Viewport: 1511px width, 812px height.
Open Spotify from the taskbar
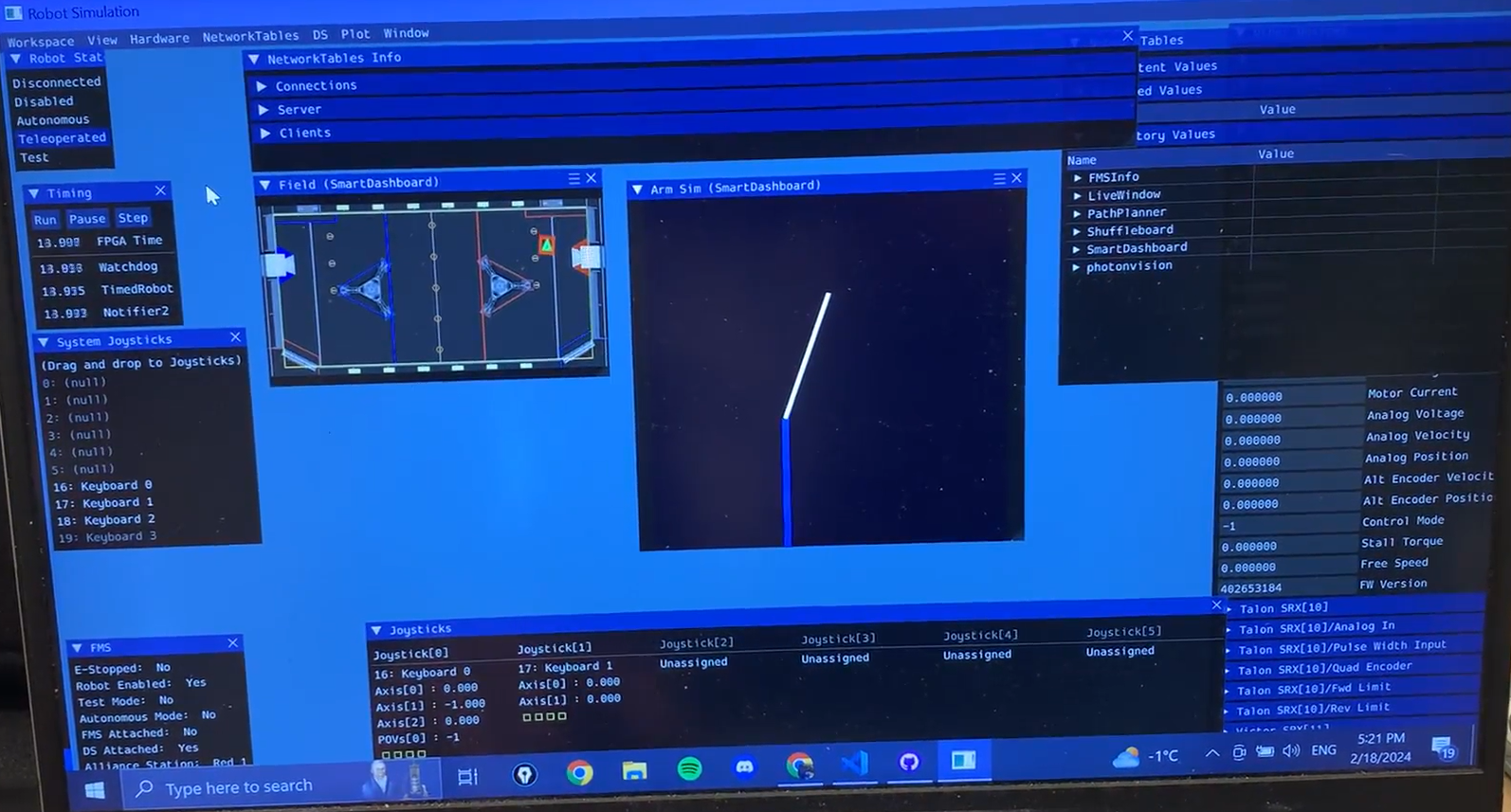689,768
